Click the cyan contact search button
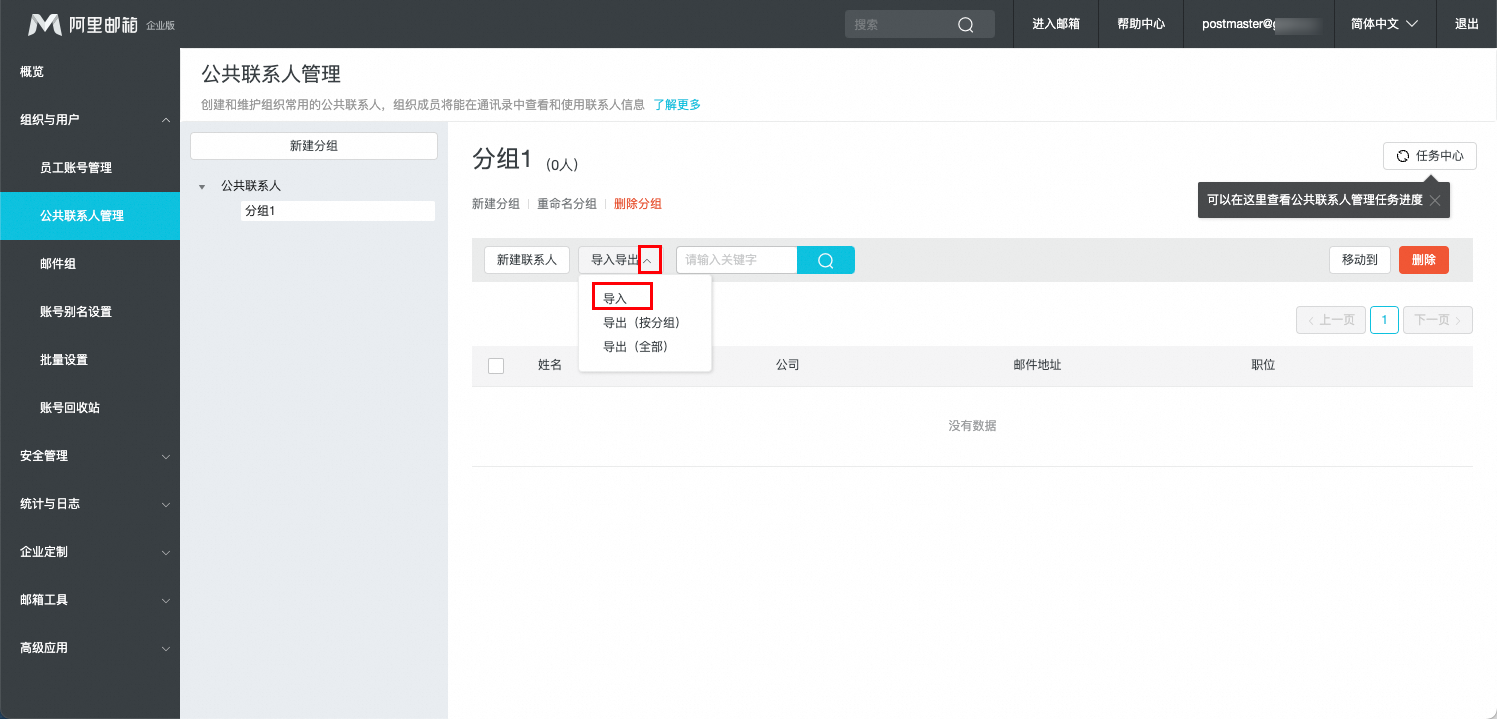The image size is (1497, 719). tap(825, 260)
